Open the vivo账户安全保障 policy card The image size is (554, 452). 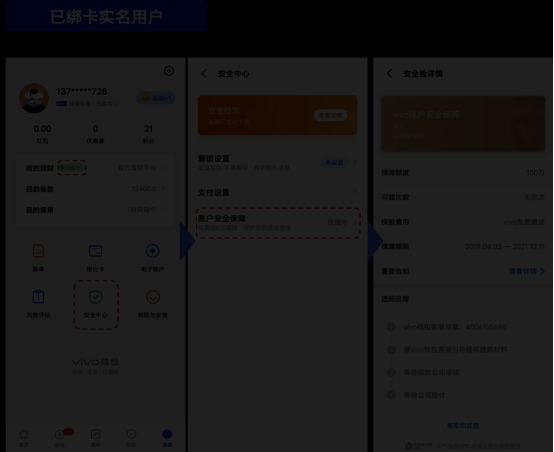(x=463, y=124)
